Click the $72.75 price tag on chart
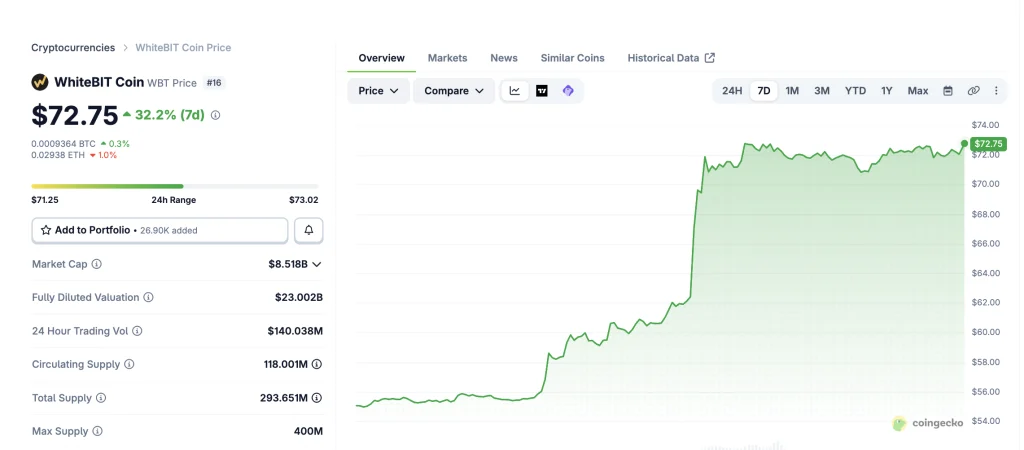The height and width of the screenshot is (450, 1024). (x=989, y=144)
